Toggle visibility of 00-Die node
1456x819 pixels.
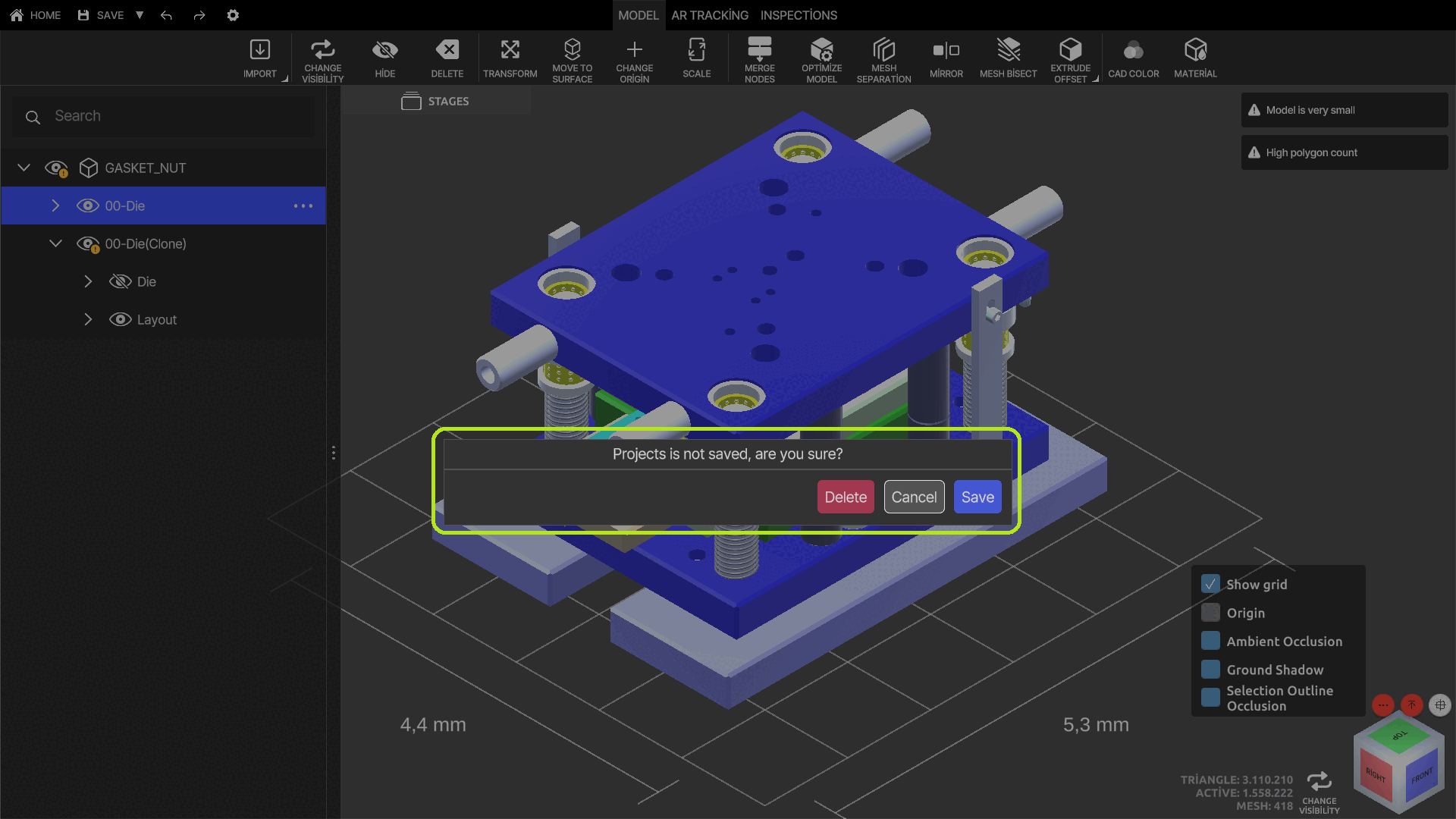[x=88, y=206]
